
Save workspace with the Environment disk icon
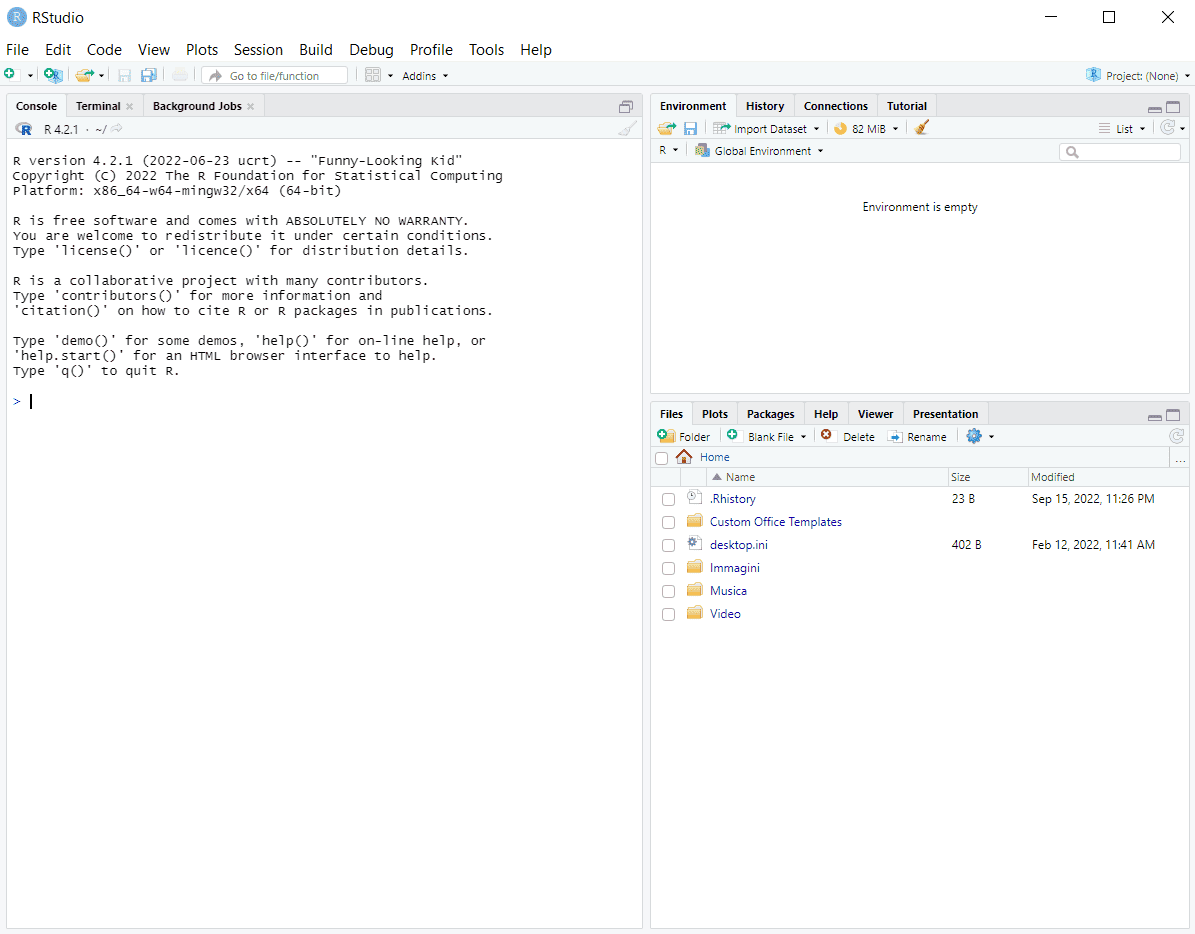click(x=690, y=128)
